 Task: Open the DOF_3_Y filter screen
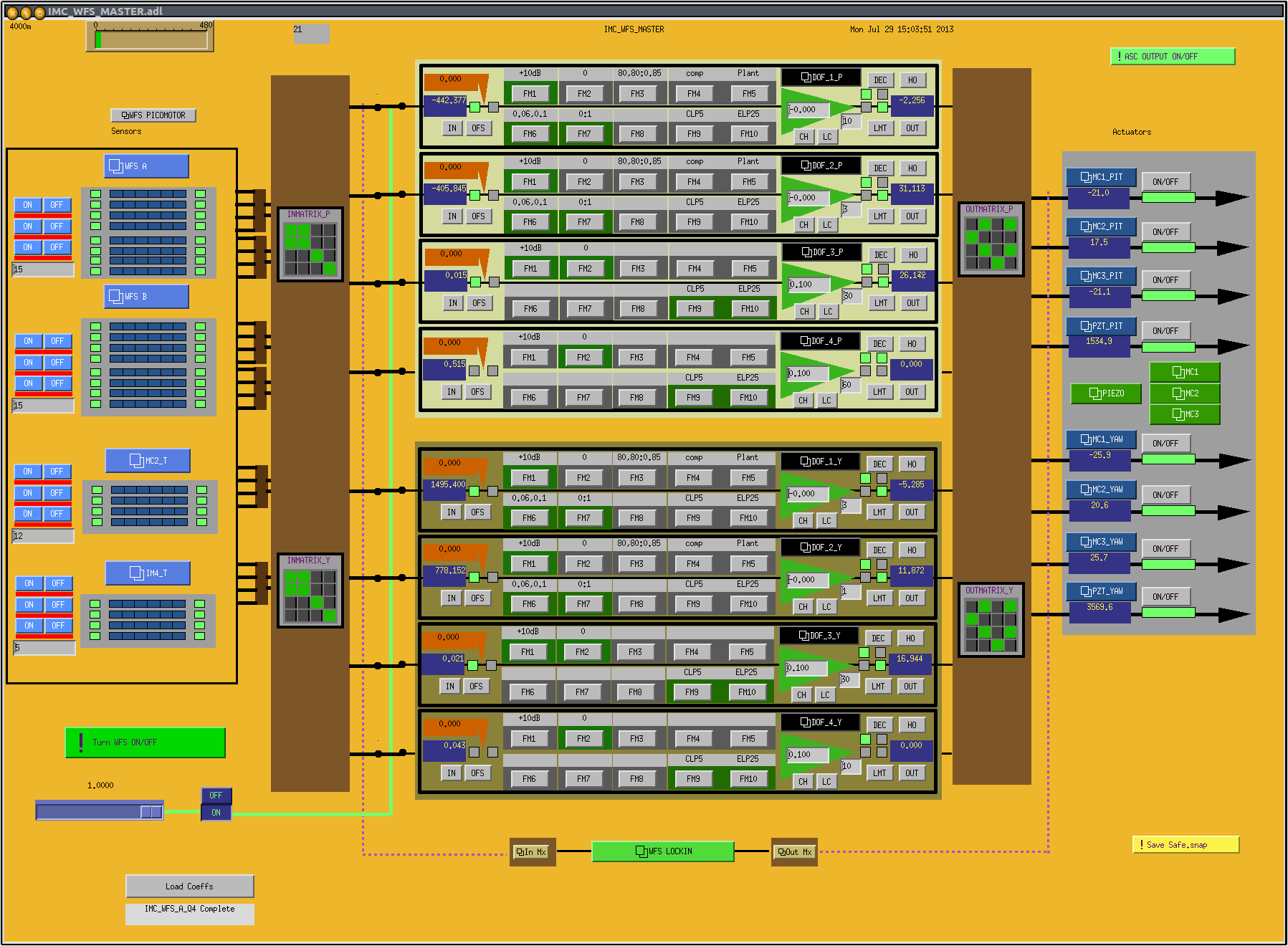point(819,636)
